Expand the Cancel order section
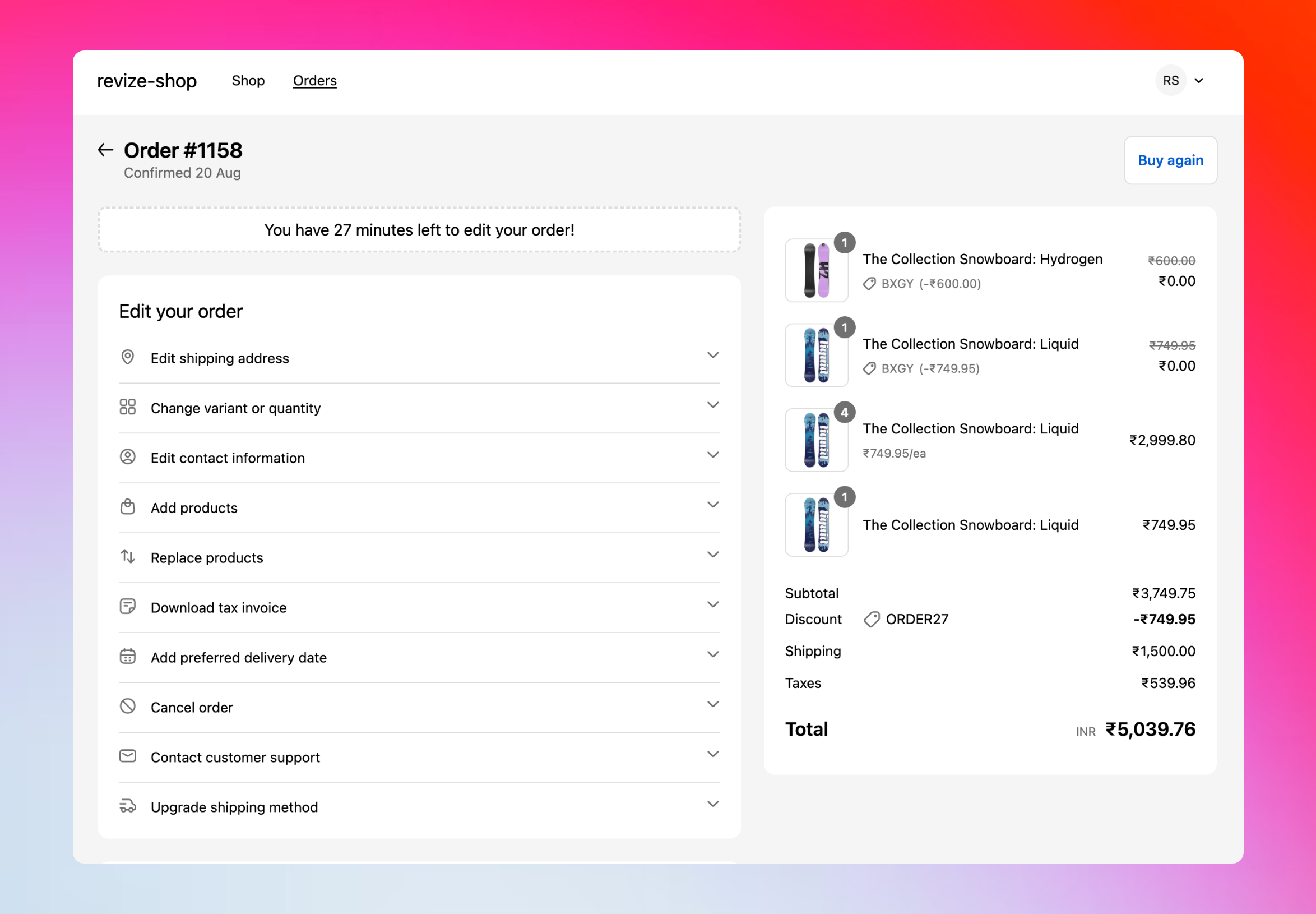This screenshot has width=1316, height=914. click(x=713, y=704)
